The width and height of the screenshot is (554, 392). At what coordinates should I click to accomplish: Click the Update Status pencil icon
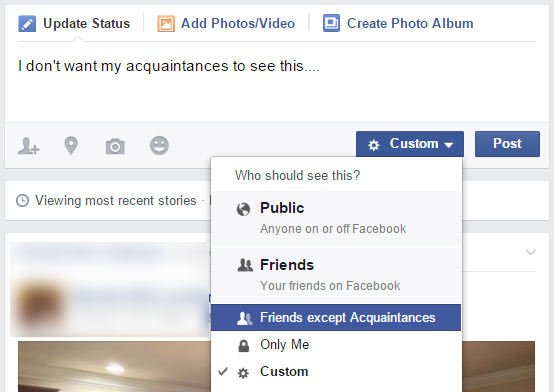27,24
